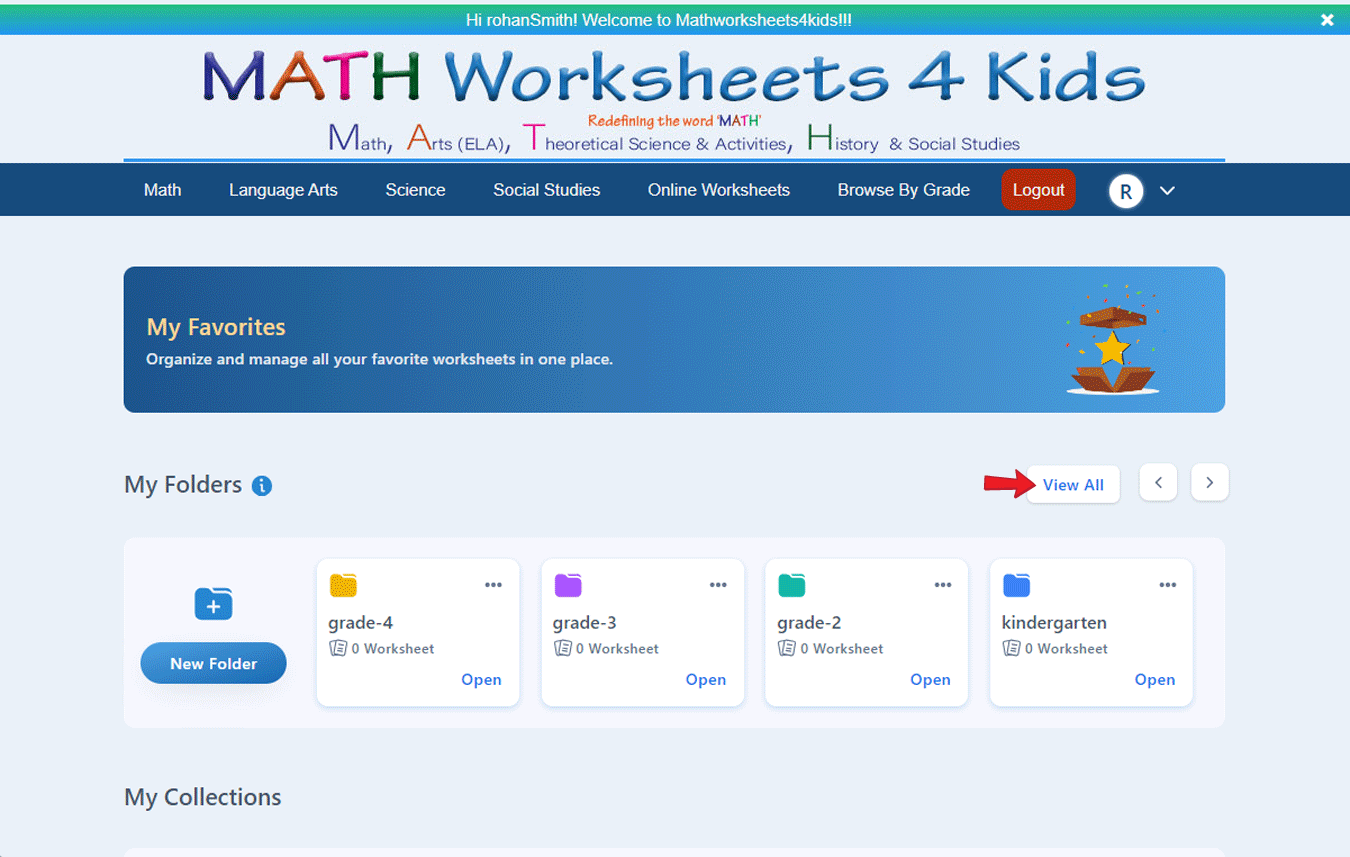This screenshot has width=1350, height=857.
Task: Click the grade-2 folder name
Action: point(810,623)
